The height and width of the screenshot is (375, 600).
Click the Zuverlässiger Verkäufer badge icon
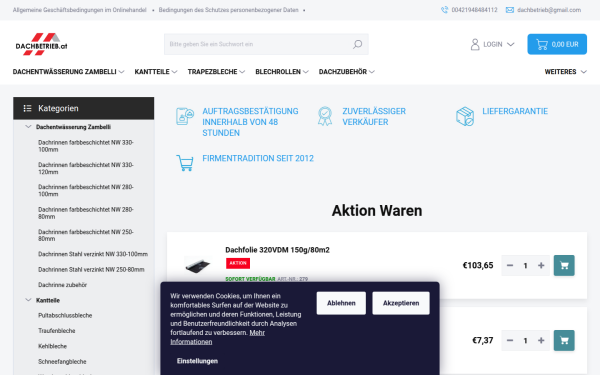pyautogui.click(x=325, y=116)
